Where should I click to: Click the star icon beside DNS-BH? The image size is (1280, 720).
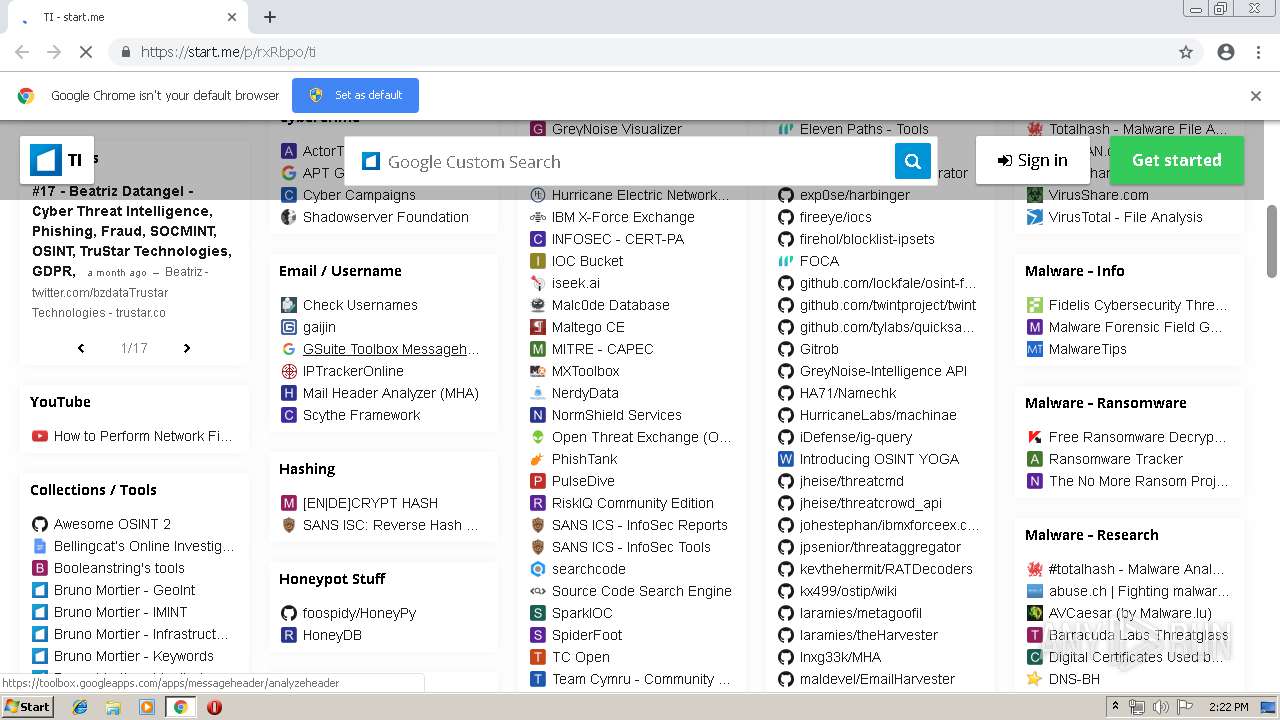[x=1035, y=679]
